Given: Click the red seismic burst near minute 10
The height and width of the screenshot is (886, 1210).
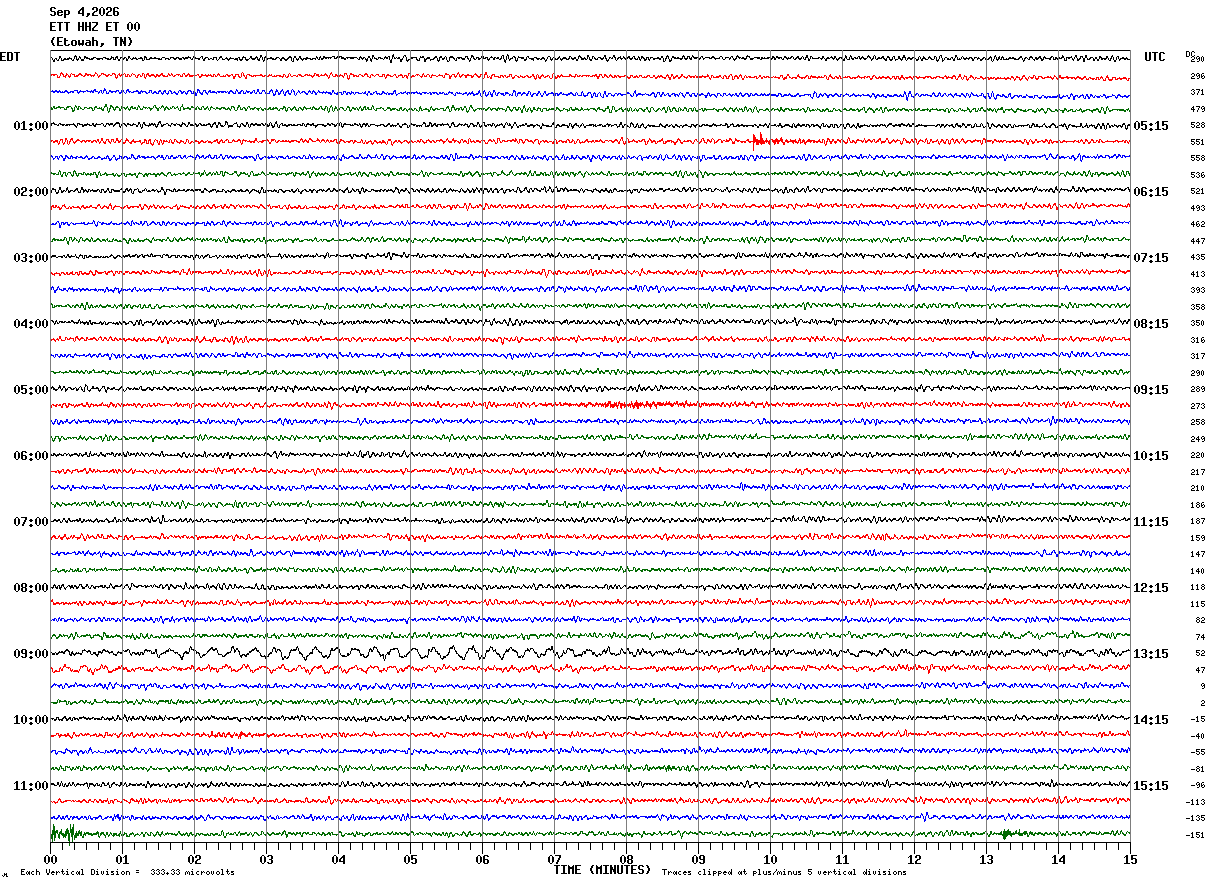Looking at the screenshot, I should [762, 140].
